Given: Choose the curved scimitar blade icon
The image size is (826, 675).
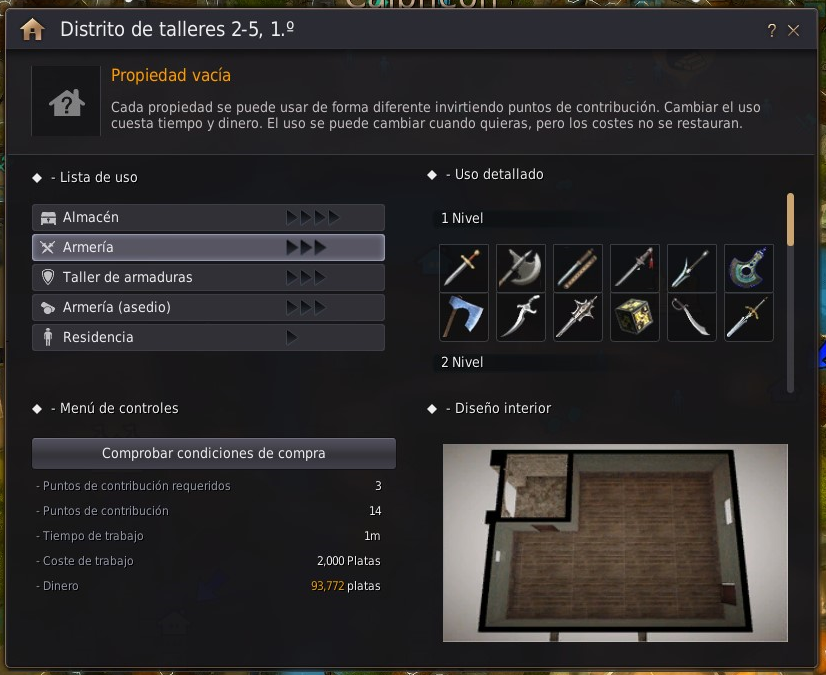Looking at the screenshot, I should coord(691,317).
